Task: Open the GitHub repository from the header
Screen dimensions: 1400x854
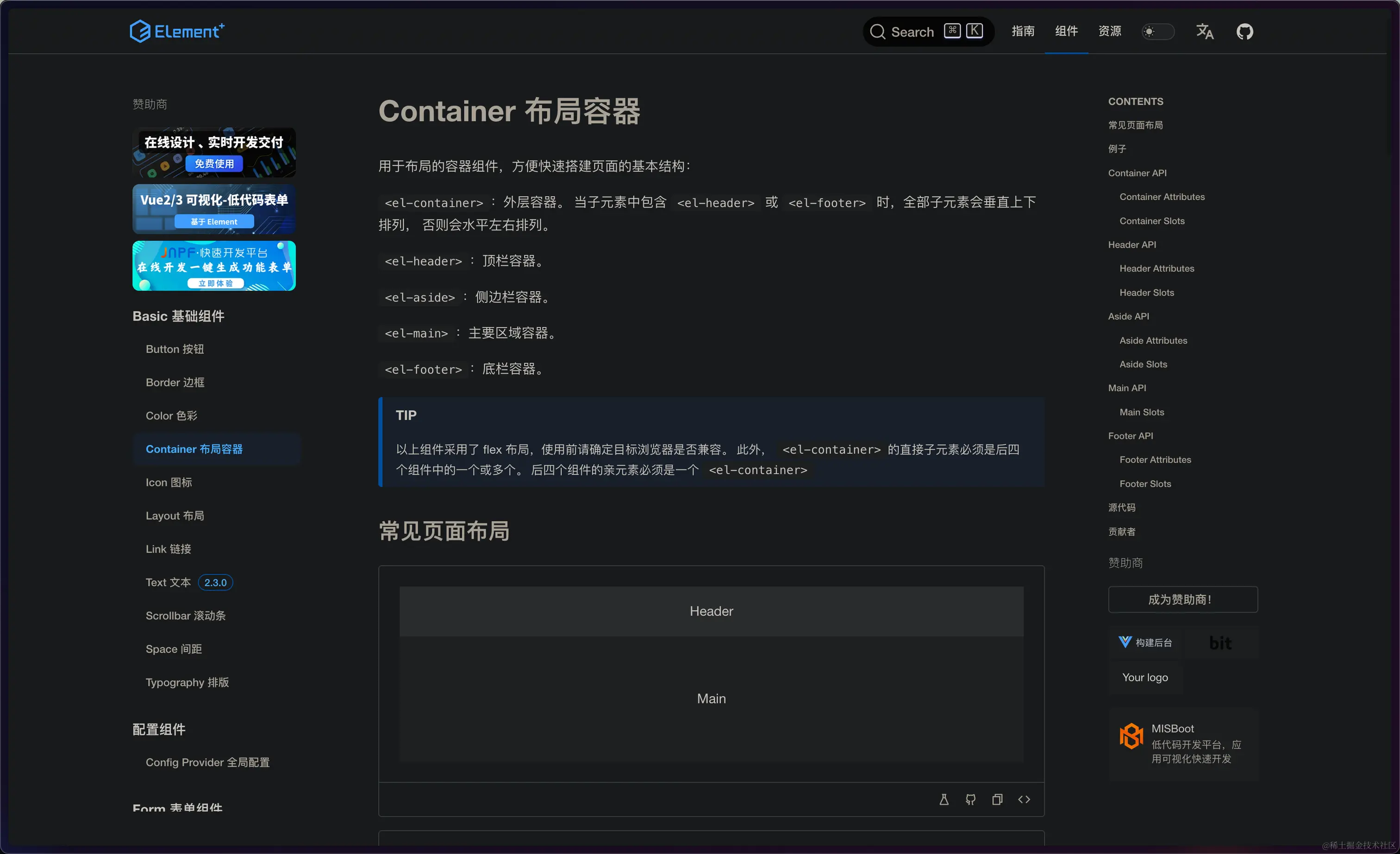Action: click(x=1244, y=31)
